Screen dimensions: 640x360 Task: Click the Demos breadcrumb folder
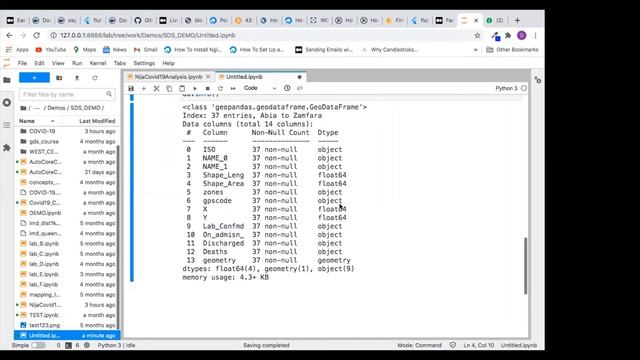(x=56, y=108)
